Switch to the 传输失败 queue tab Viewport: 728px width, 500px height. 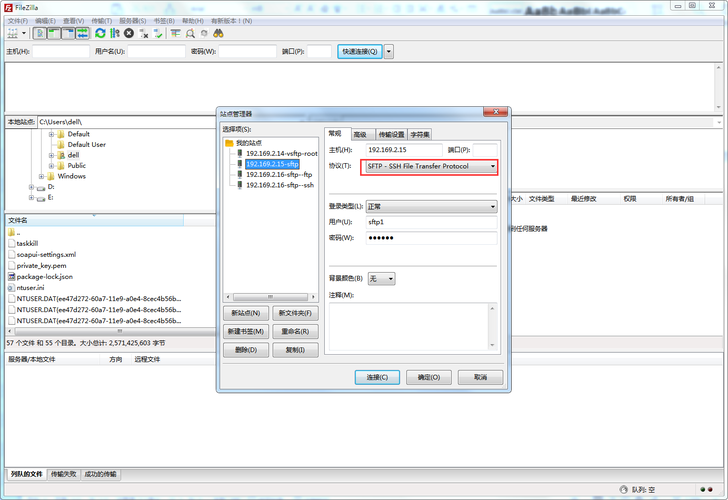pos(64,474)
